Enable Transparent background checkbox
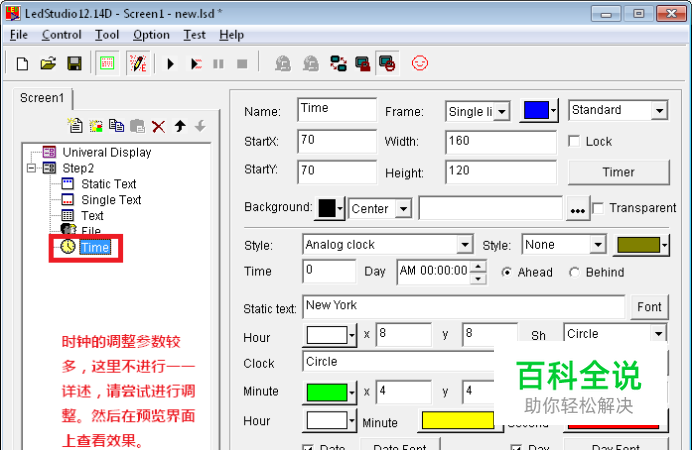Screen dimensions: 692x450 pos(598,208)
